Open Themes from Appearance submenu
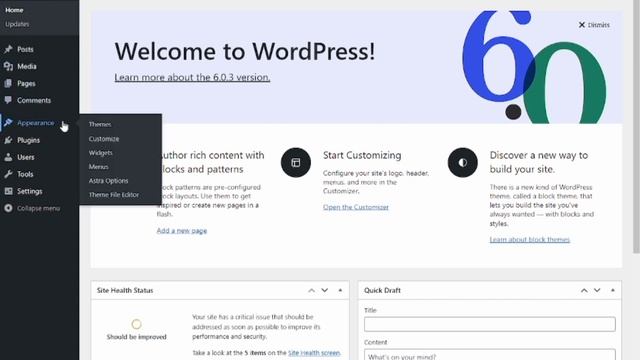Viewport: 640px width, 360px height. 100,124
